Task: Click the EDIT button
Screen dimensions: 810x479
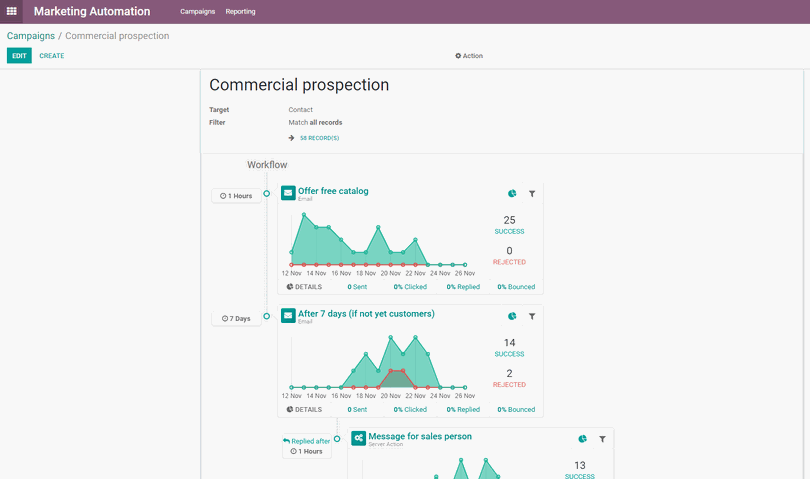Action: coord(19,55)
